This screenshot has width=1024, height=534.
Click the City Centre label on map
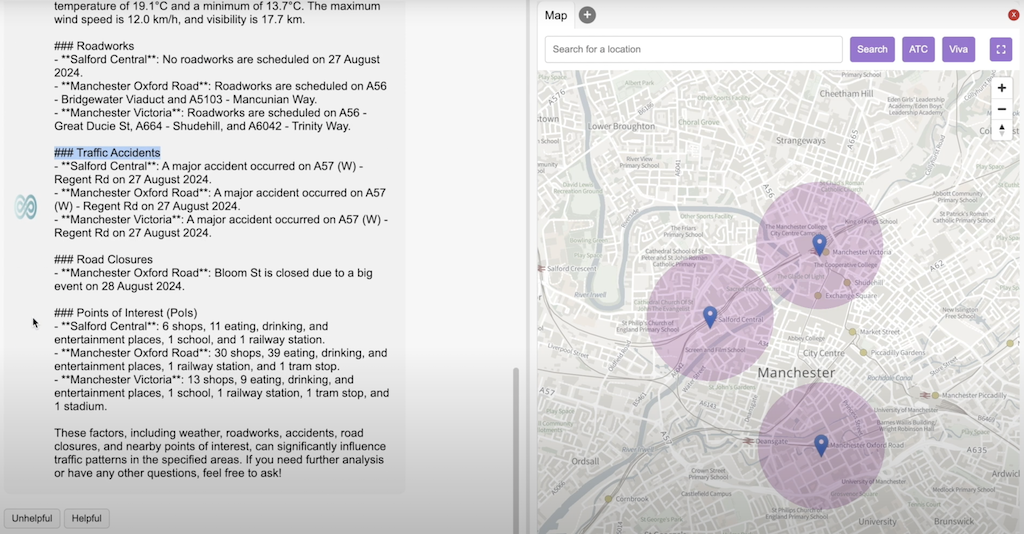(x=824, y=353)
